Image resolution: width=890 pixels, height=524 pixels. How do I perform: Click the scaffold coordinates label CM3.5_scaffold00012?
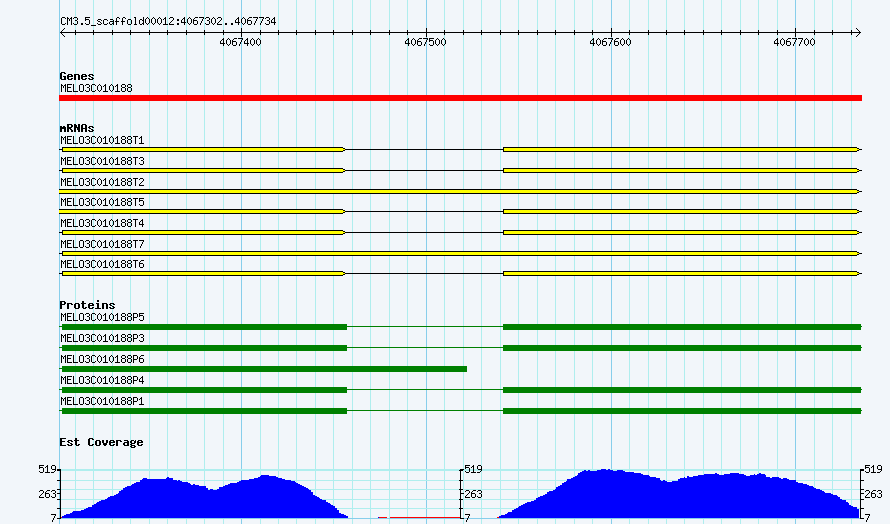pos(168,22)
